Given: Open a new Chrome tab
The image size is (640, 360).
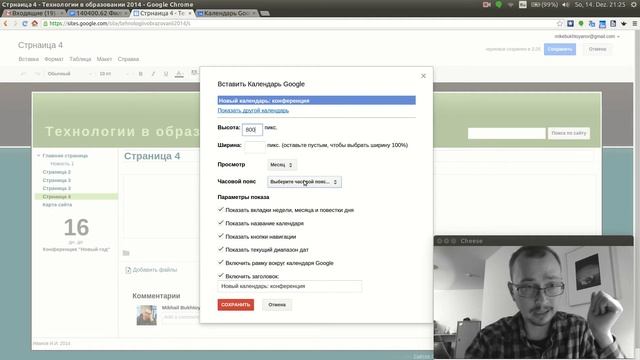Looking at the screenshot, I should click(265, 13).
